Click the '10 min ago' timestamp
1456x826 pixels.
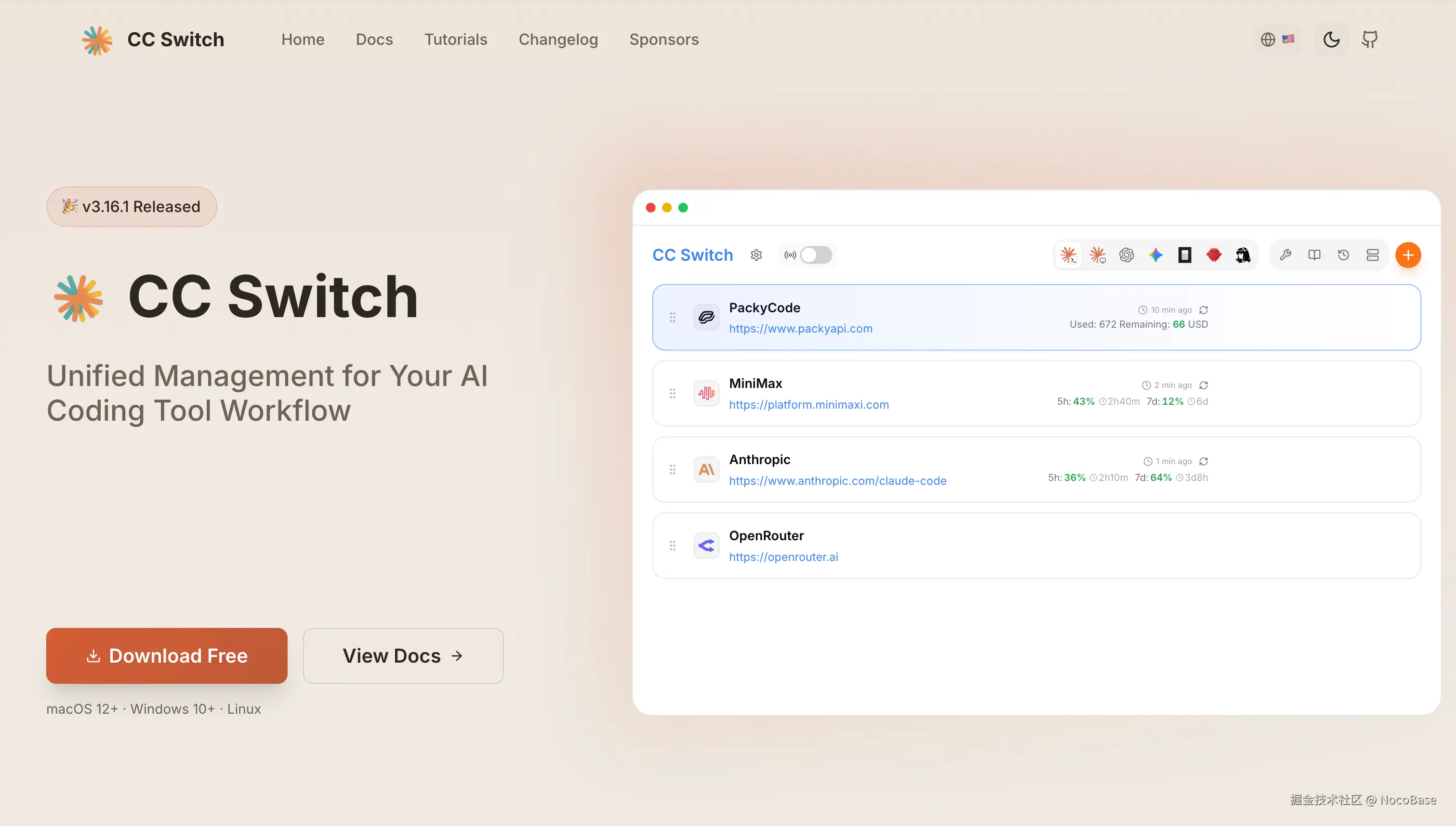click(x=1171, y=310)
